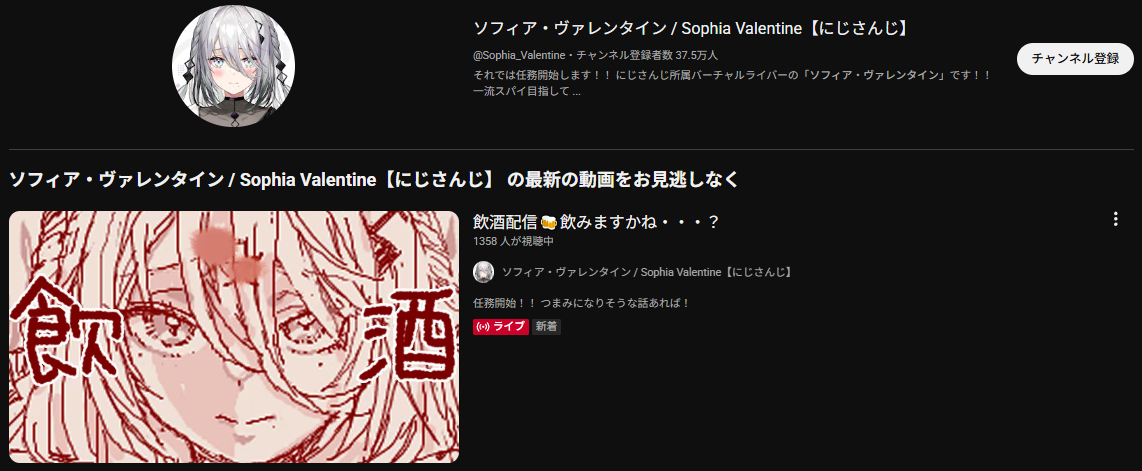Click the beer emoji in video title
The height and width of the screenshot is (471, 1142).
pos(548,222)
